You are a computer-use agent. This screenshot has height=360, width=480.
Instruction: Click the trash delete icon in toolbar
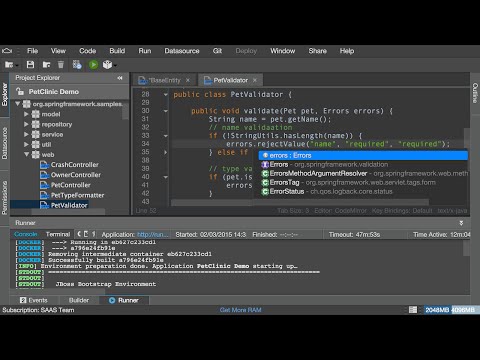[61, 65]
